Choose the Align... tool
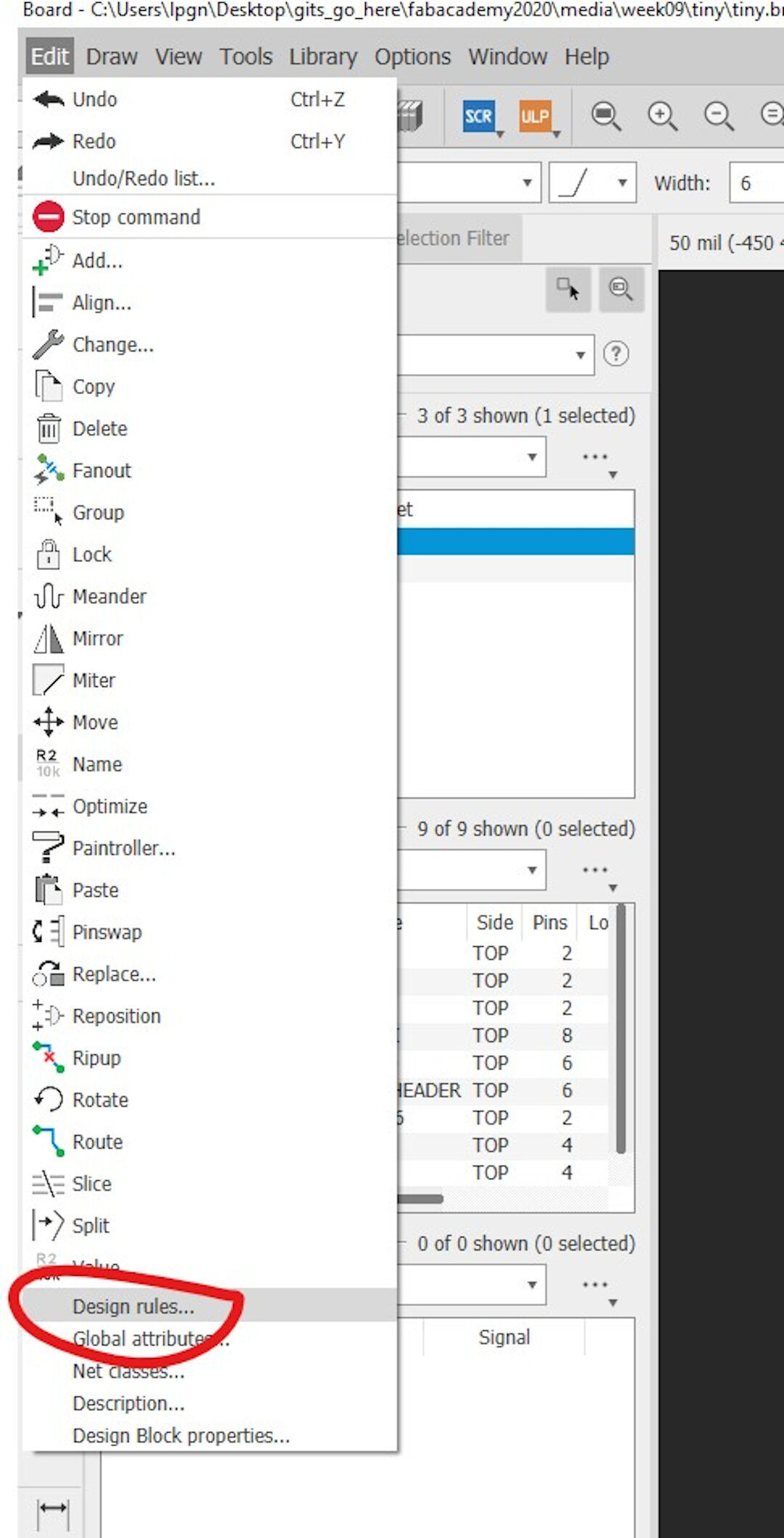This screenshot has width=784, height=1538. coord(210,302)
